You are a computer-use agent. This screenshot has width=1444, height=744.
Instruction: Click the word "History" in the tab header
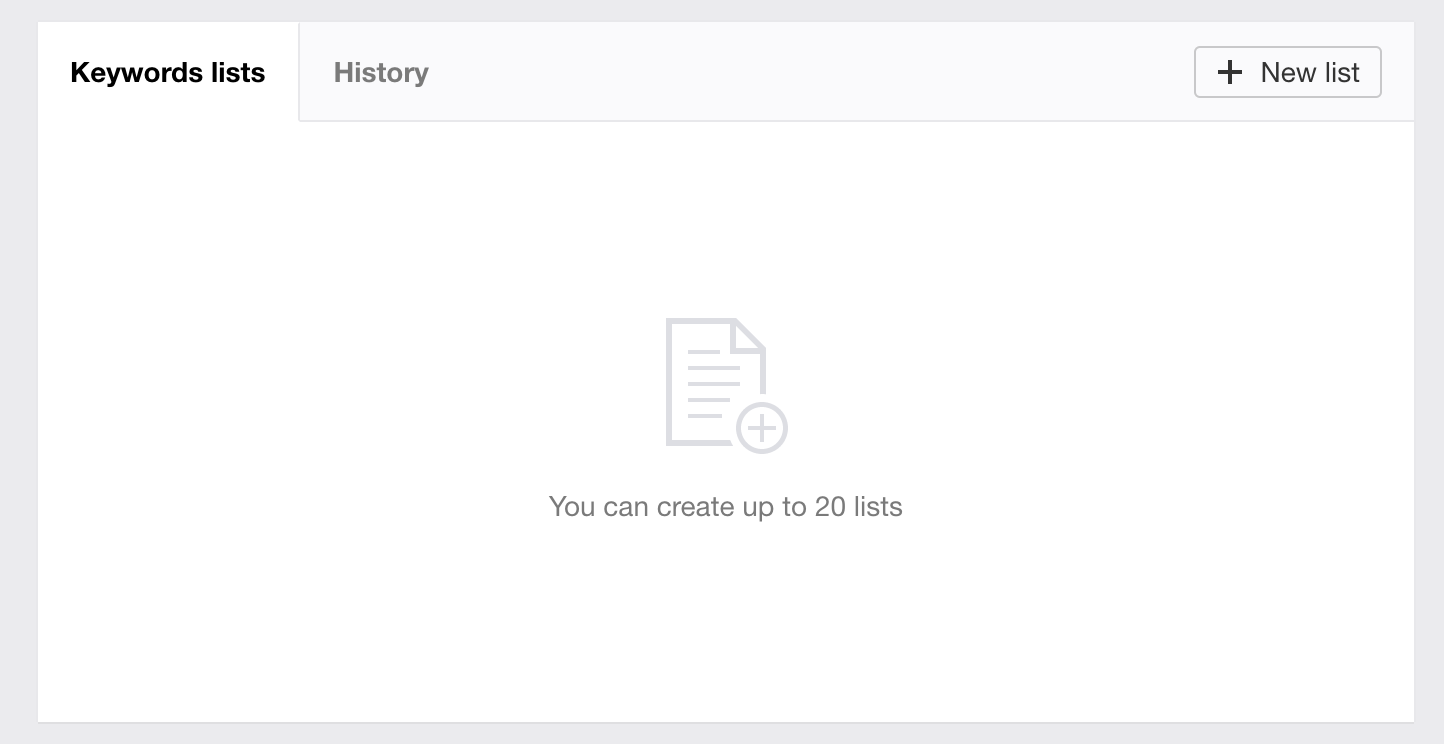tap(381, 73)
